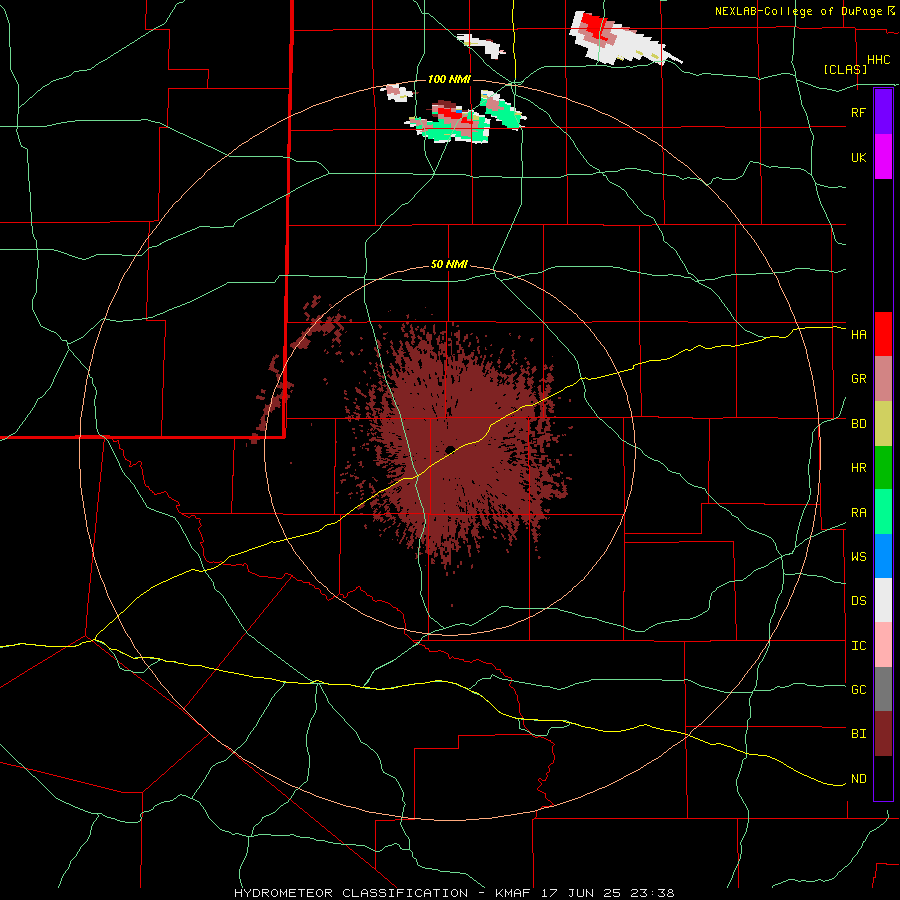Click the WS legend label
900x900 pixels.
point(858,557)
